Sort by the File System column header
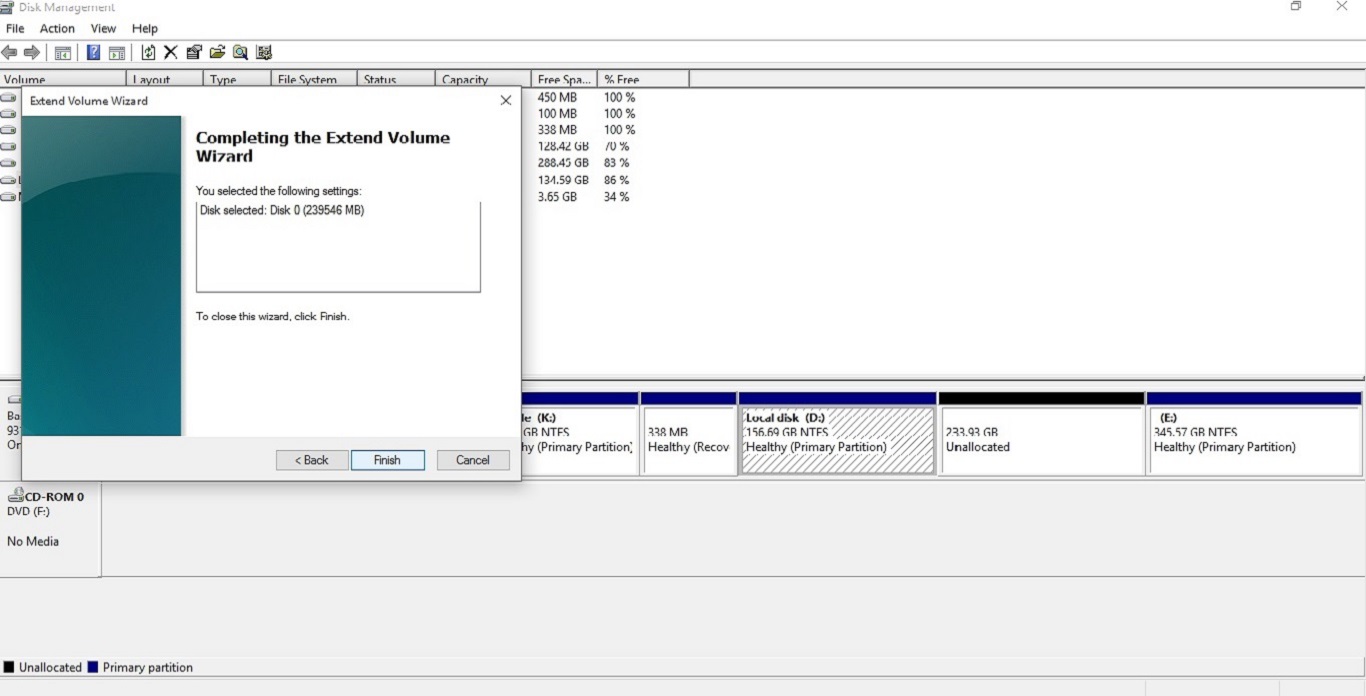The width and height of the screenshot is (1366, 696). tap(314, 79)
